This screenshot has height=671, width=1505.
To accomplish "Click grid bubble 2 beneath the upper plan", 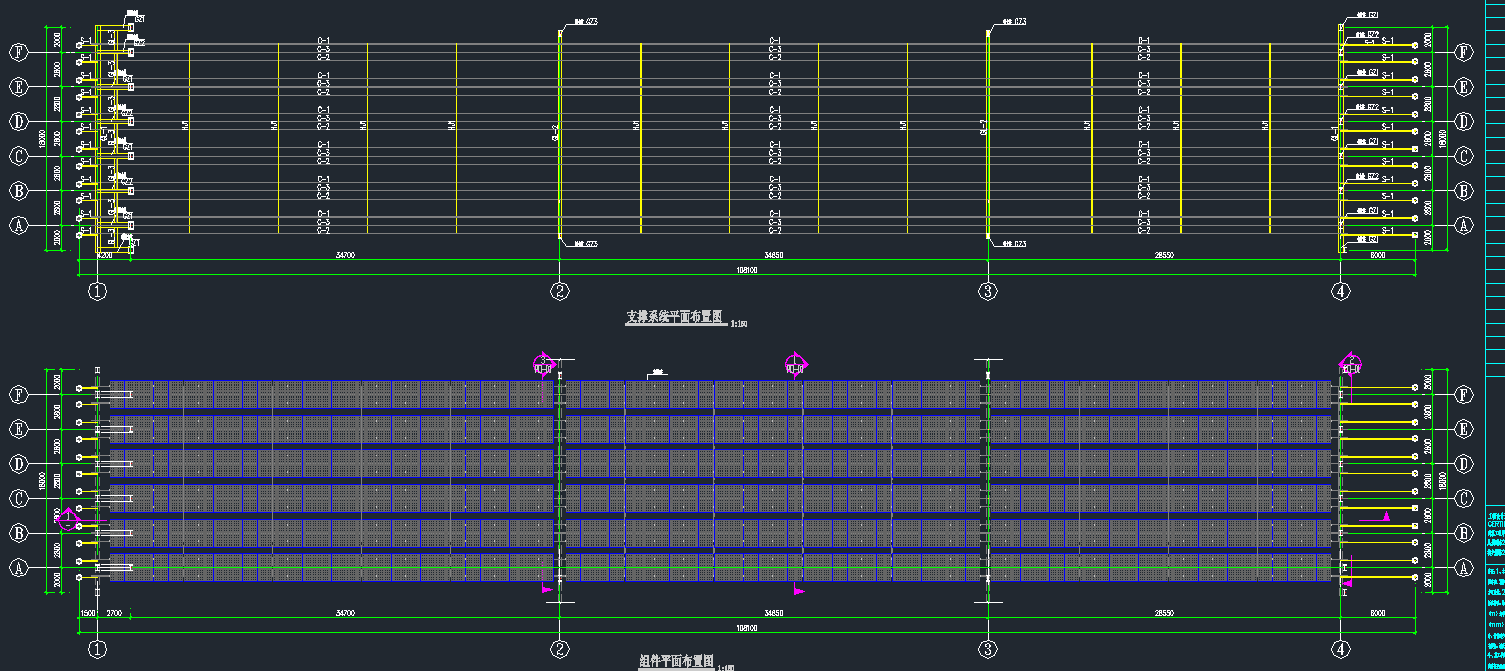I will pos(560,292).
